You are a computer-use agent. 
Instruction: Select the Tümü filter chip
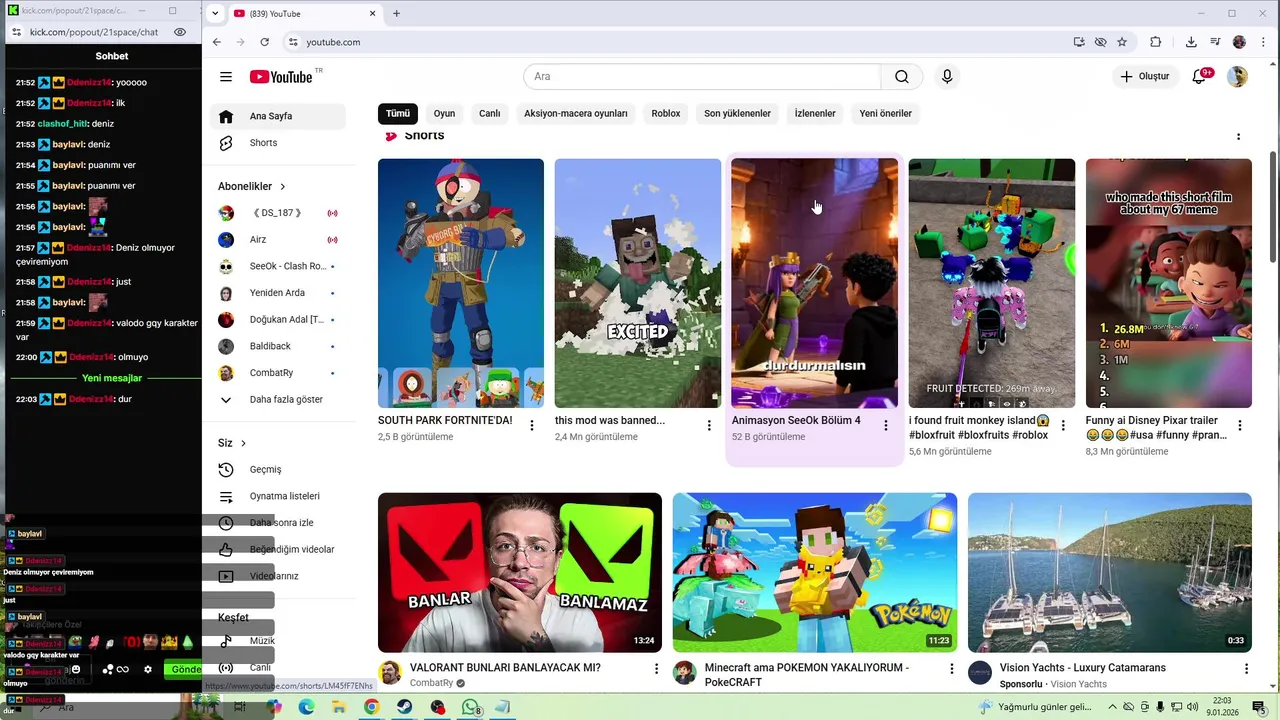pos(398,113)
